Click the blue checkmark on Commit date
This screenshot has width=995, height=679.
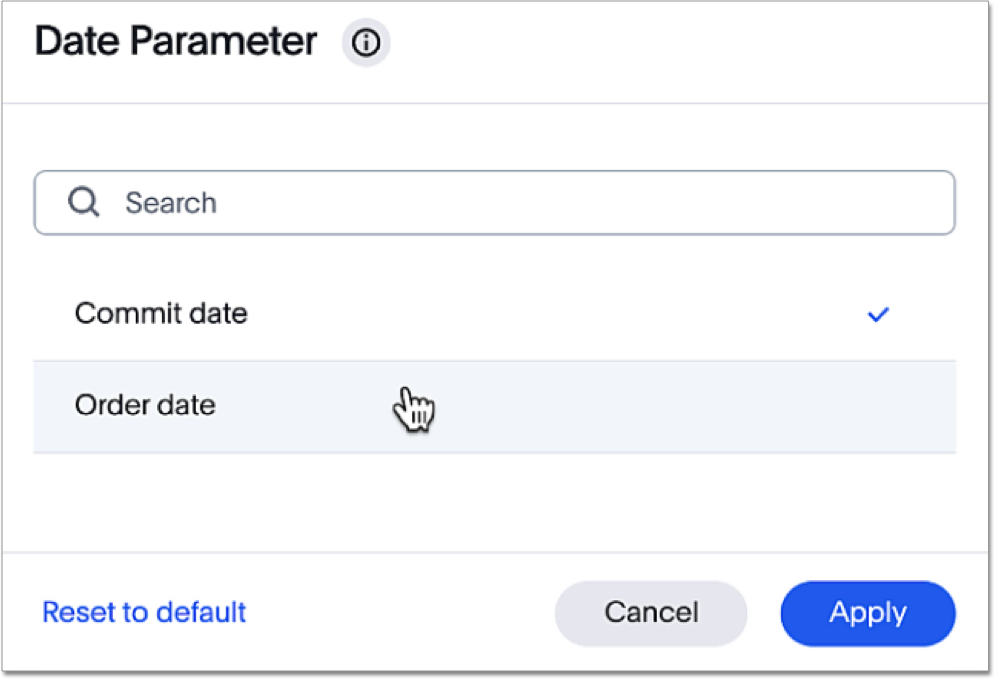(878, 315)
